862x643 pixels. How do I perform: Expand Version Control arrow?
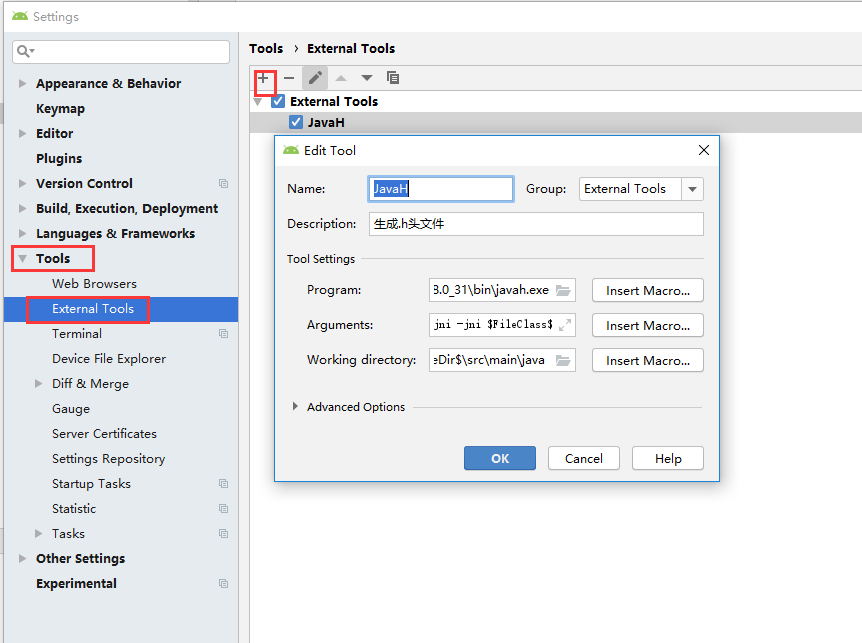pos(23,184)
